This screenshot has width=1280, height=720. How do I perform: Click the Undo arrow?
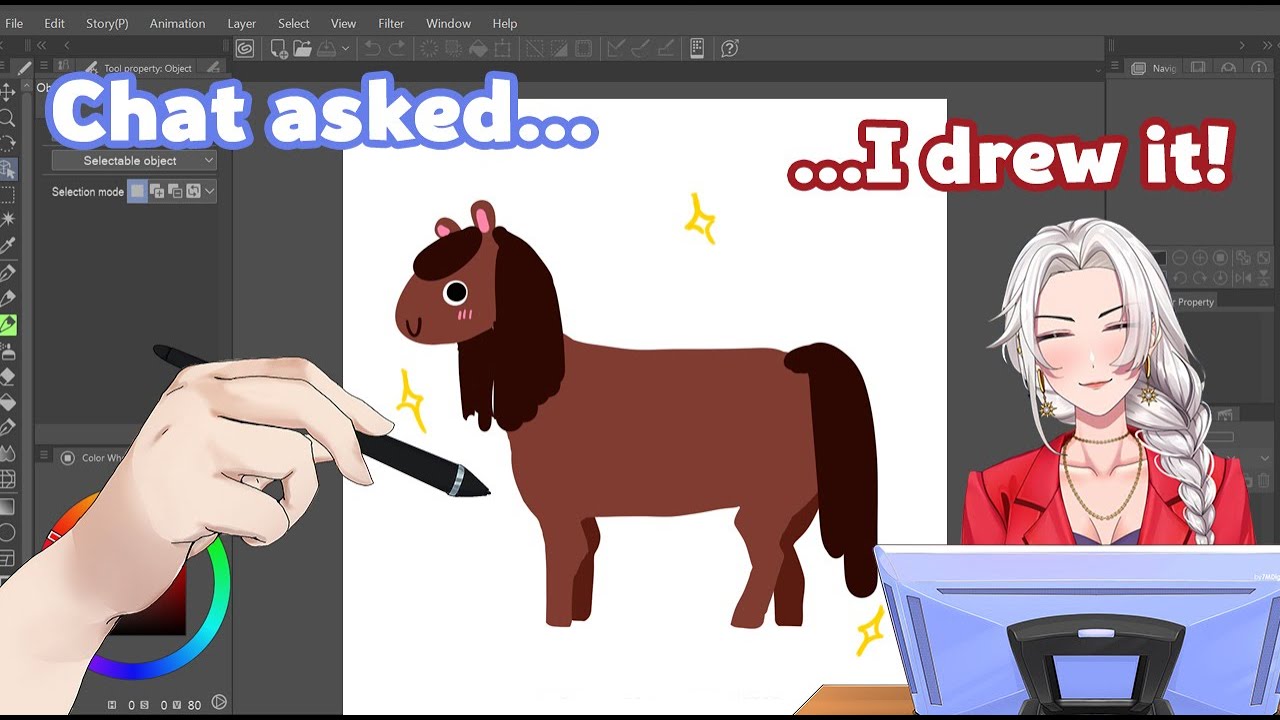[x=372, y=48]
